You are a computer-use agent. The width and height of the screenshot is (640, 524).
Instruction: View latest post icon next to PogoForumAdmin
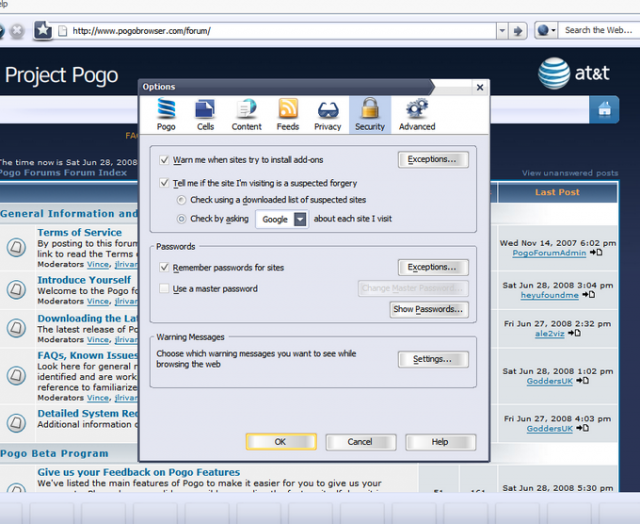pyautogui.click(x=596, y=253)
